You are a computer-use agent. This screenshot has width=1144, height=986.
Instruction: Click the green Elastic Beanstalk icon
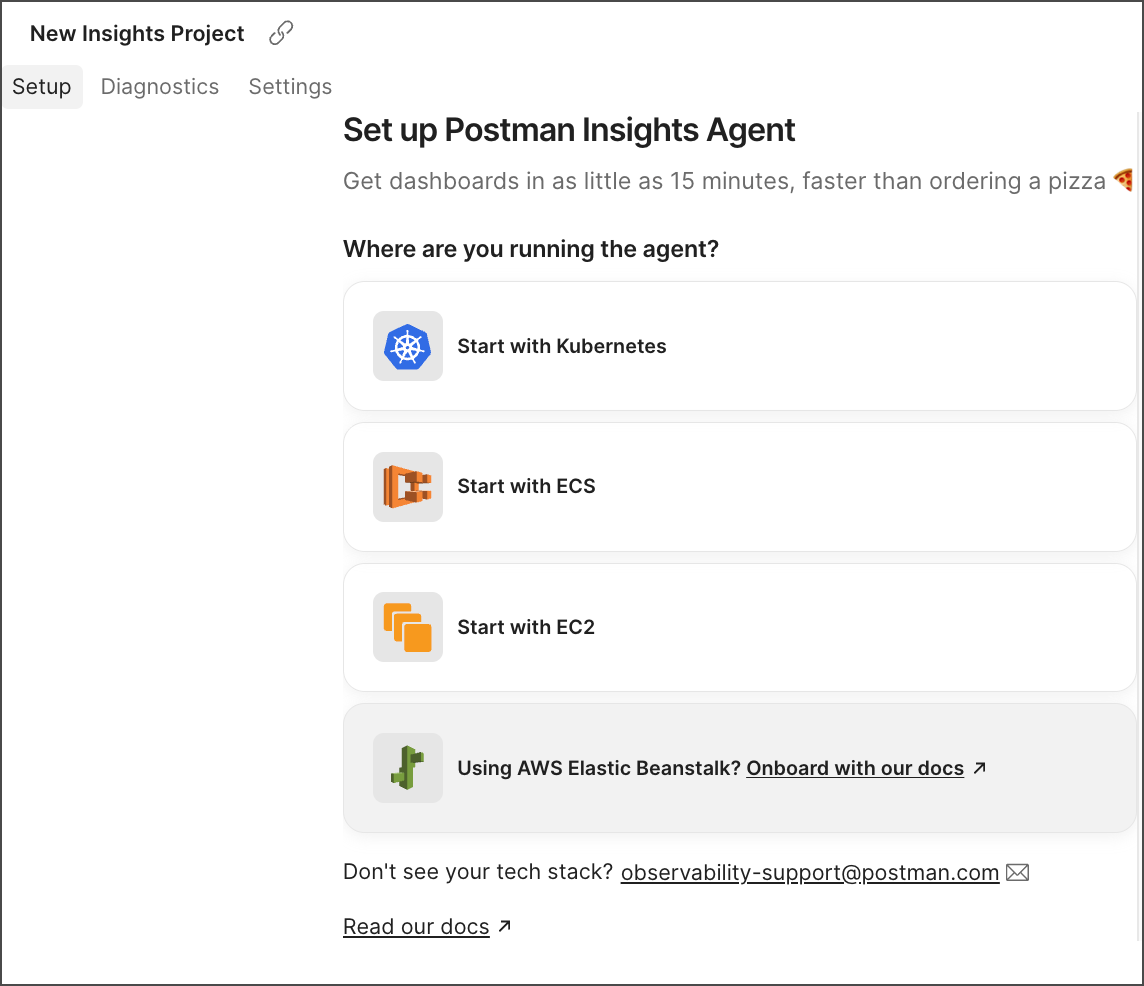pos(407,768)
